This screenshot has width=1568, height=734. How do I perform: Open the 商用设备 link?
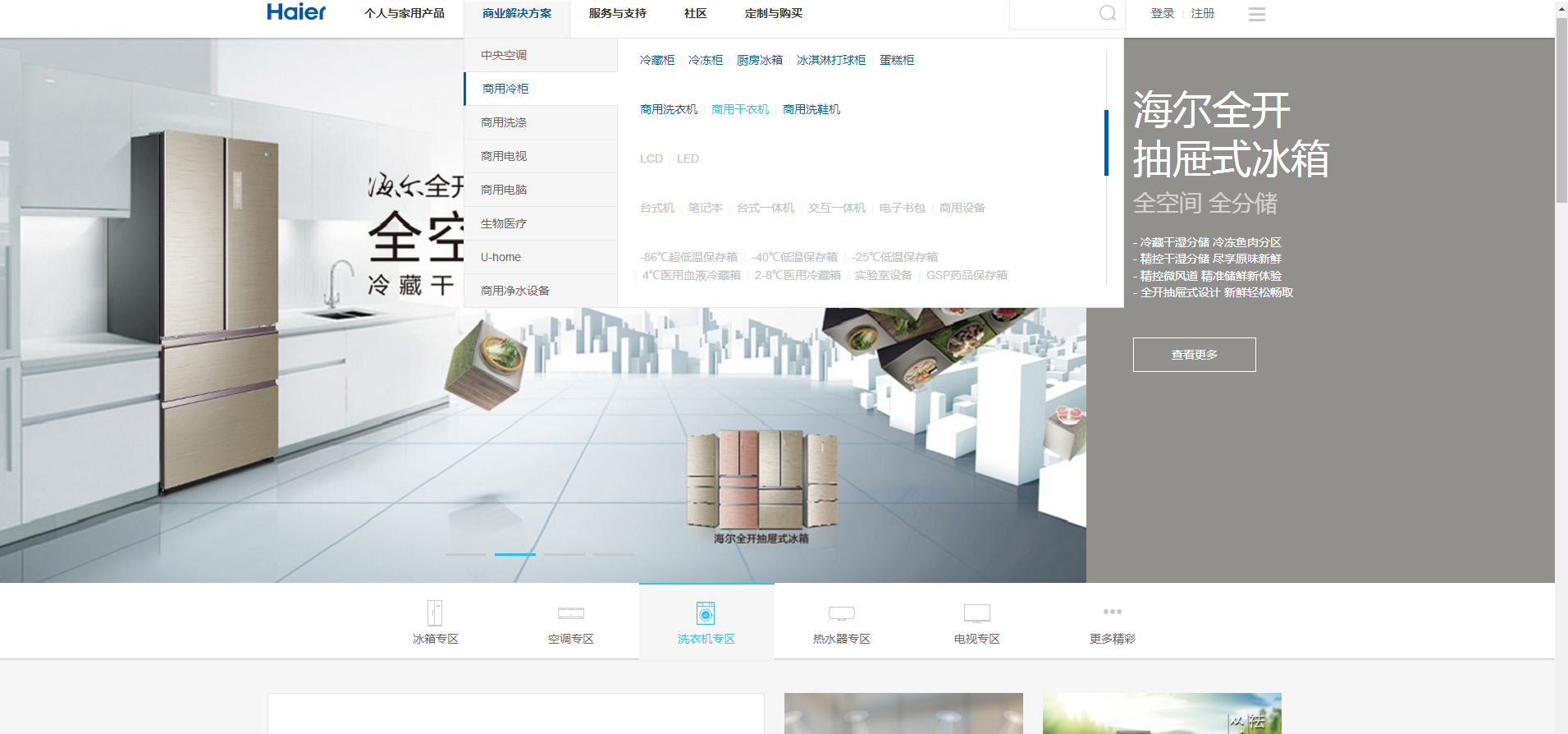pyautogui.click(x=962, y=208)
